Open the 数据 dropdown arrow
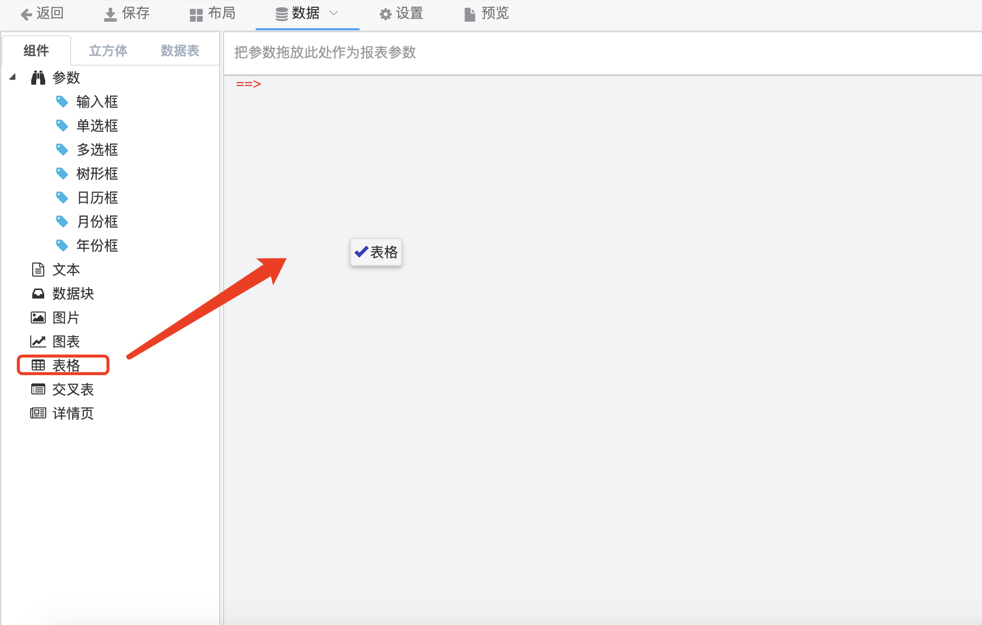982x625 pixels. [334, 14]
